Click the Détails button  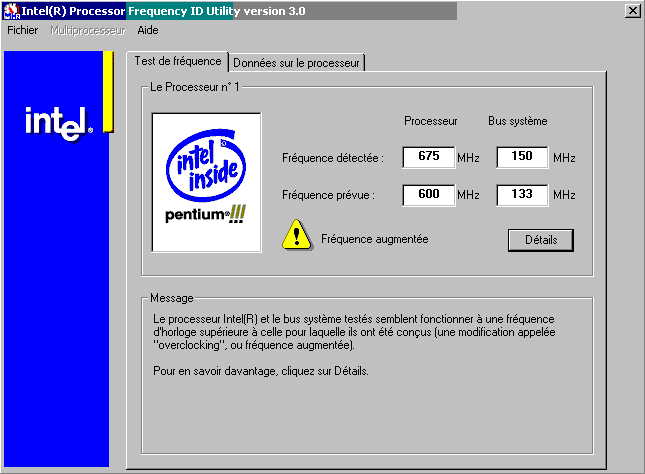click(541, 240)
